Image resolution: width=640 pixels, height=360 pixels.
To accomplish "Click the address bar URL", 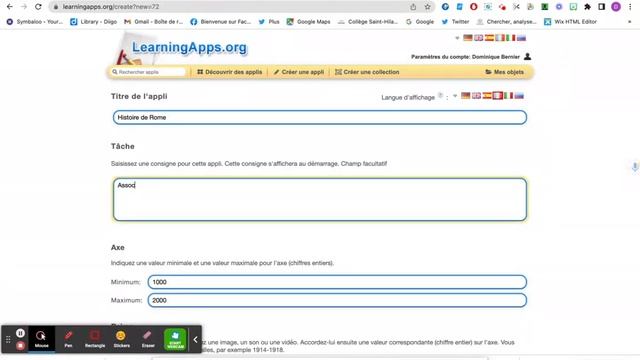I will tap(111, 7).
